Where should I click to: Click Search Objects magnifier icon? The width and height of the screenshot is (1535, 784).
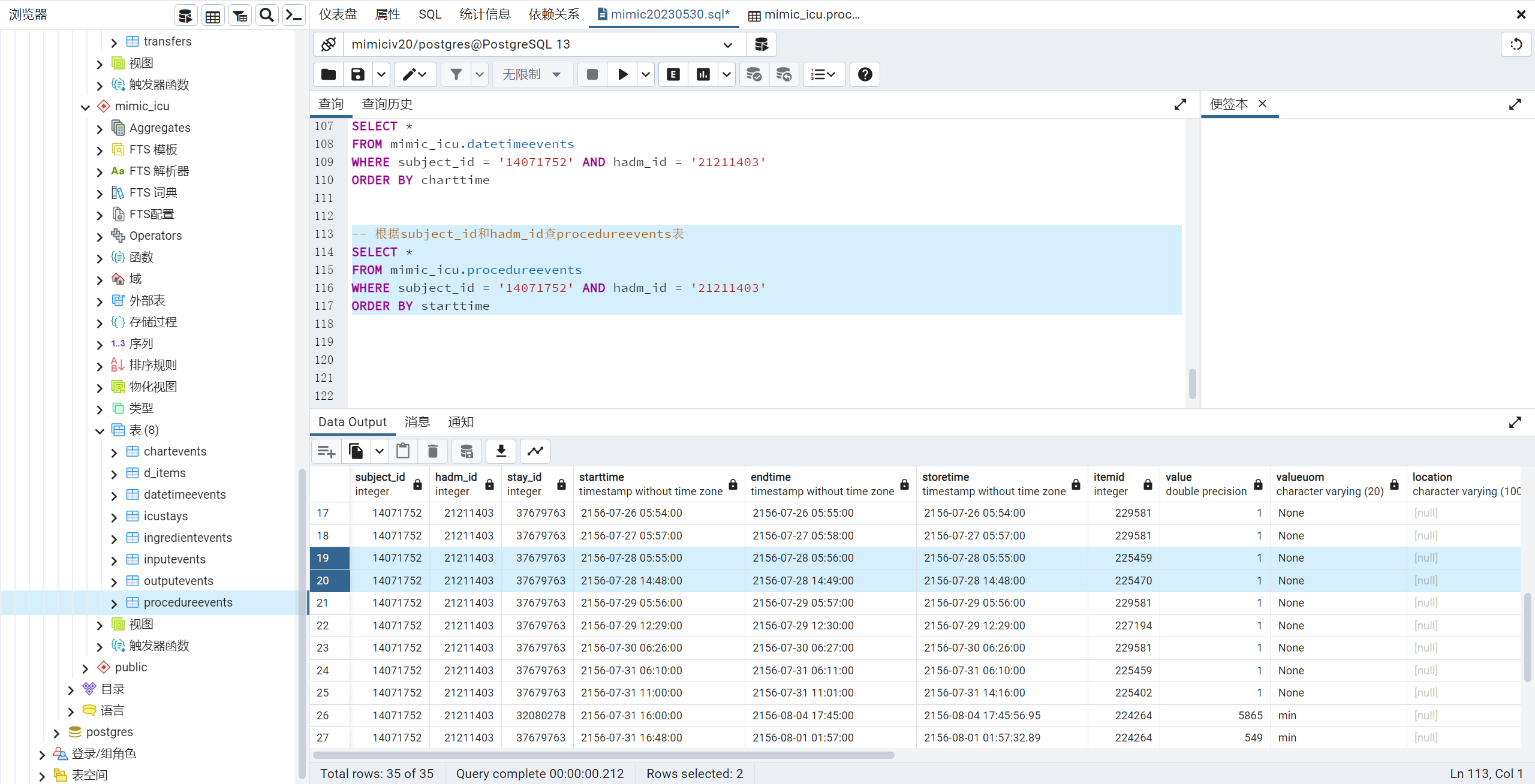[267, 15]
